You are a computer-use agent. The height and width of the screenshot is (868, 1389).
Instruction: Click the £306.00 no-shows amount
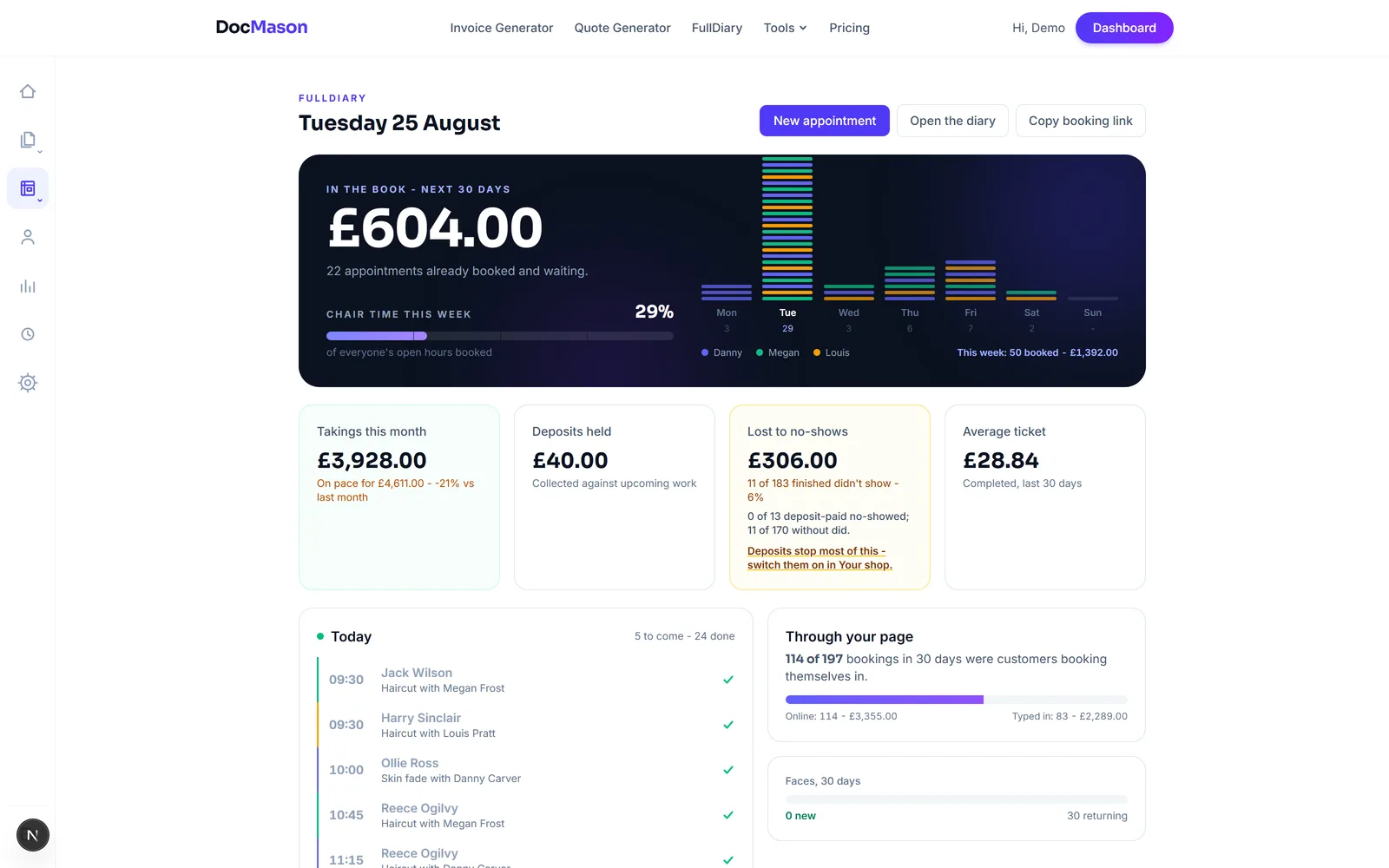pyautogui.click(x=793, y=461)
